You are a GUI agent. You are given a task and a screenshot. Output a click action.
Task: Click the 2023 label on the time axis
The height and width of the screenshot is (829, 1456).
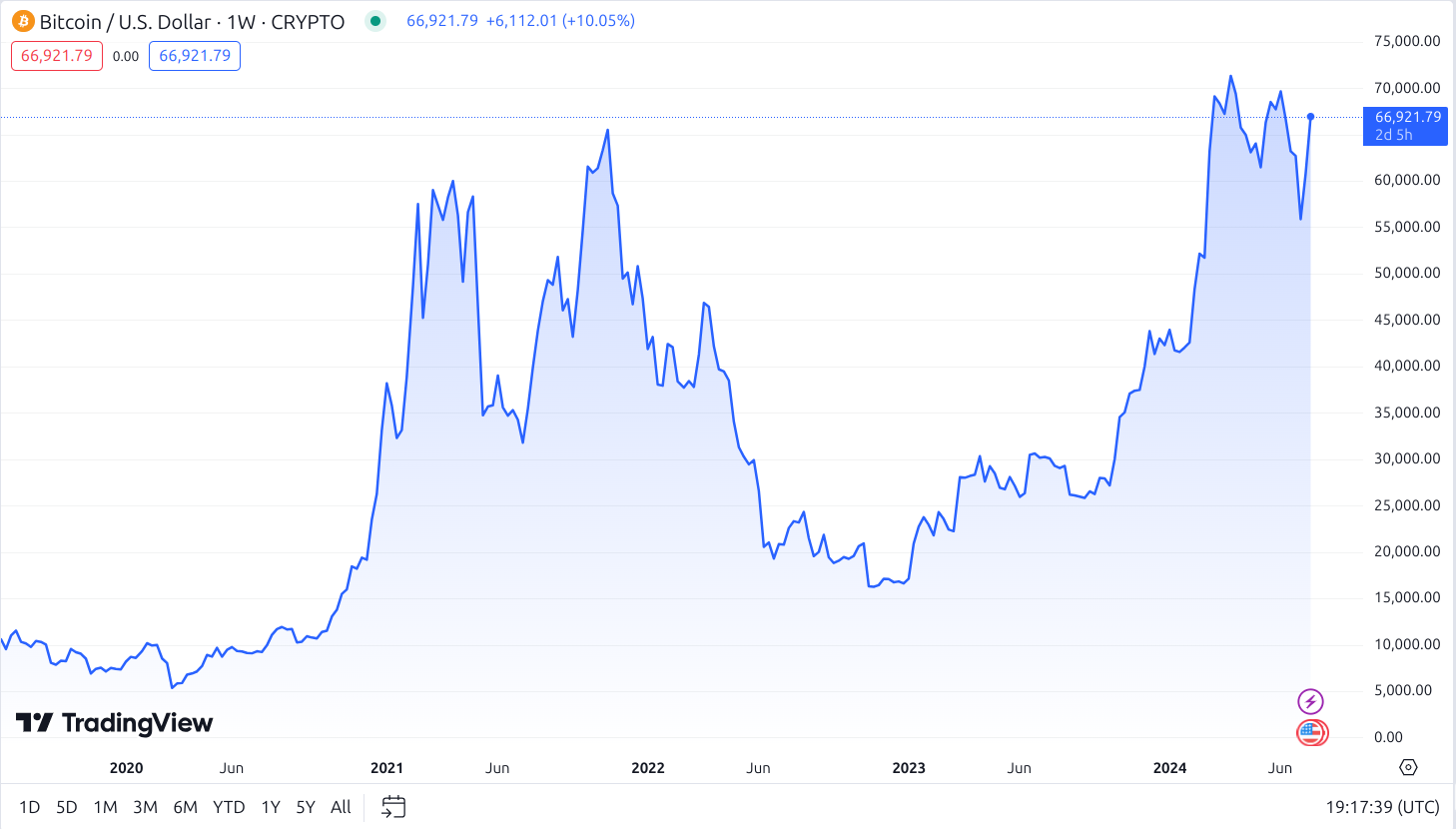pos(909,768)
